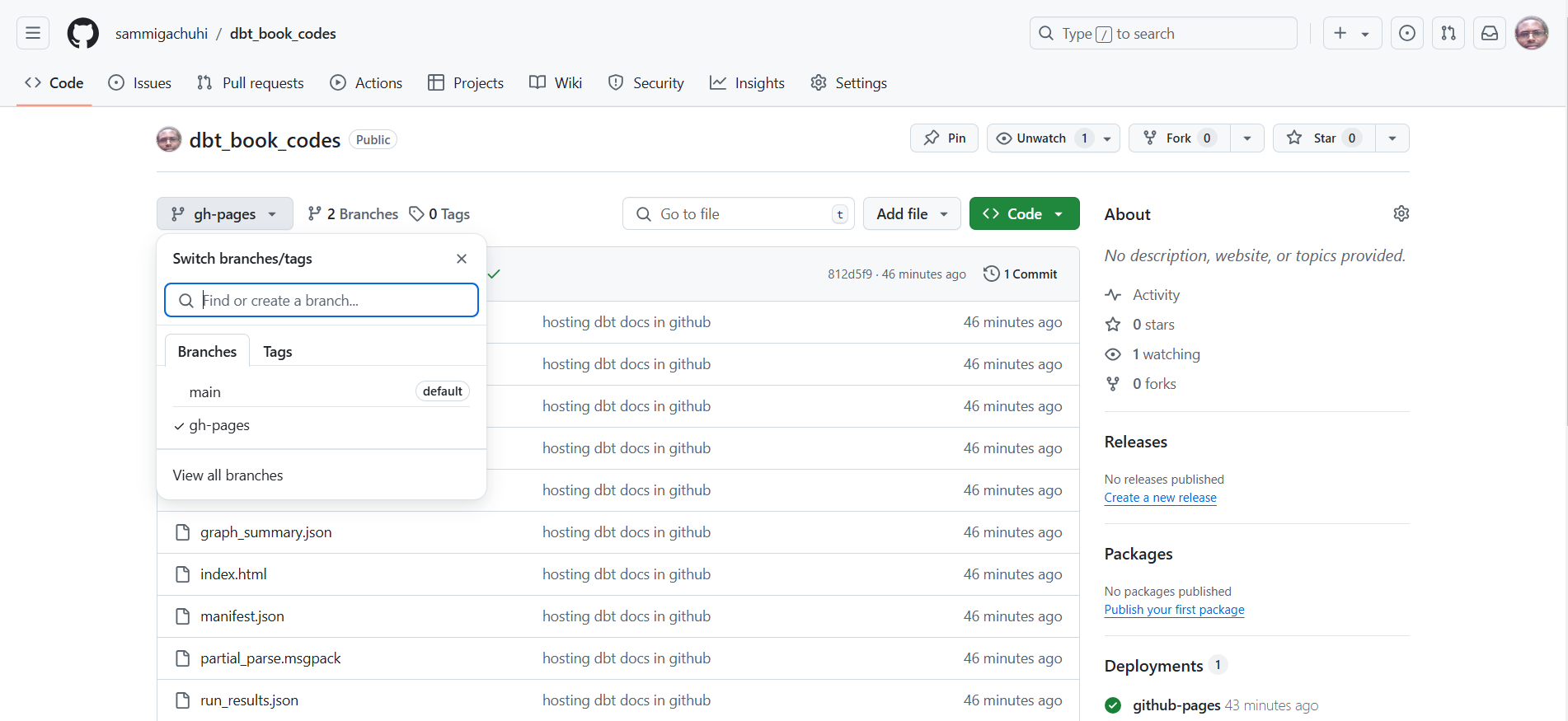The width and height of the screenshot is (1568, 721).
Task: Click the Activity pulse icon
Action: pos(1113,295)
